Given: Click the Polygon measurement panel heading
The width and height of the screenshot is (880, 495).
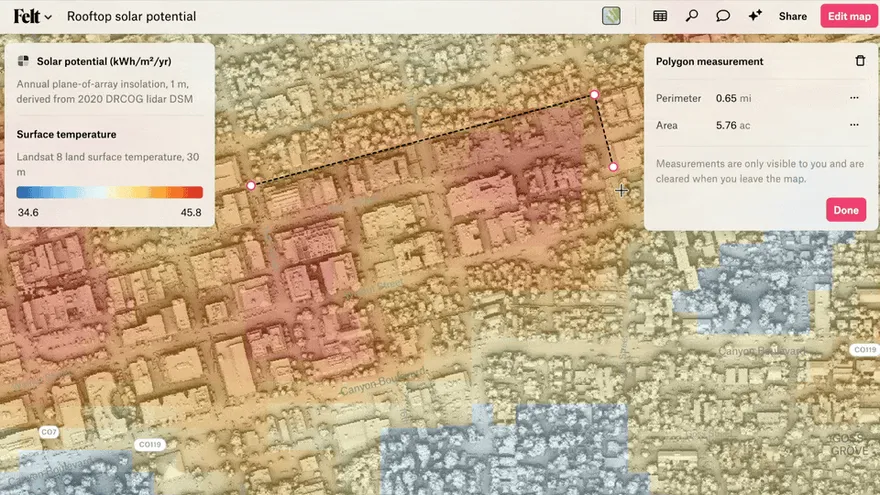Looking at the screenshot, I should point(709,61).
